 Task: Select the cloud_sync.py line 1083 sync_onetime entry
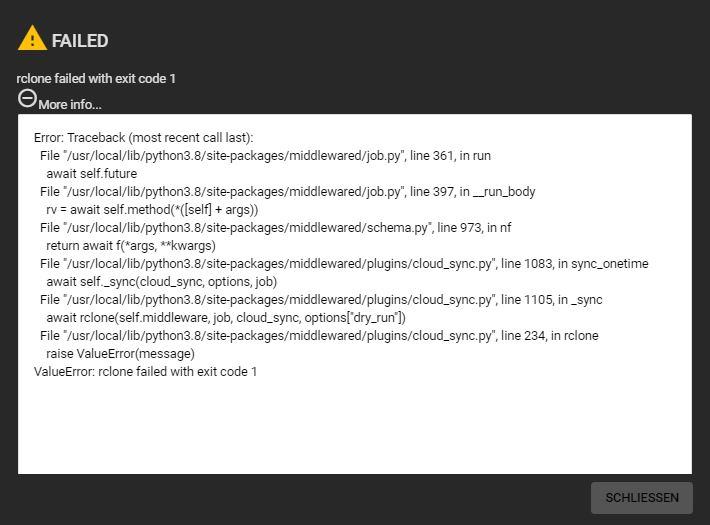344,264
